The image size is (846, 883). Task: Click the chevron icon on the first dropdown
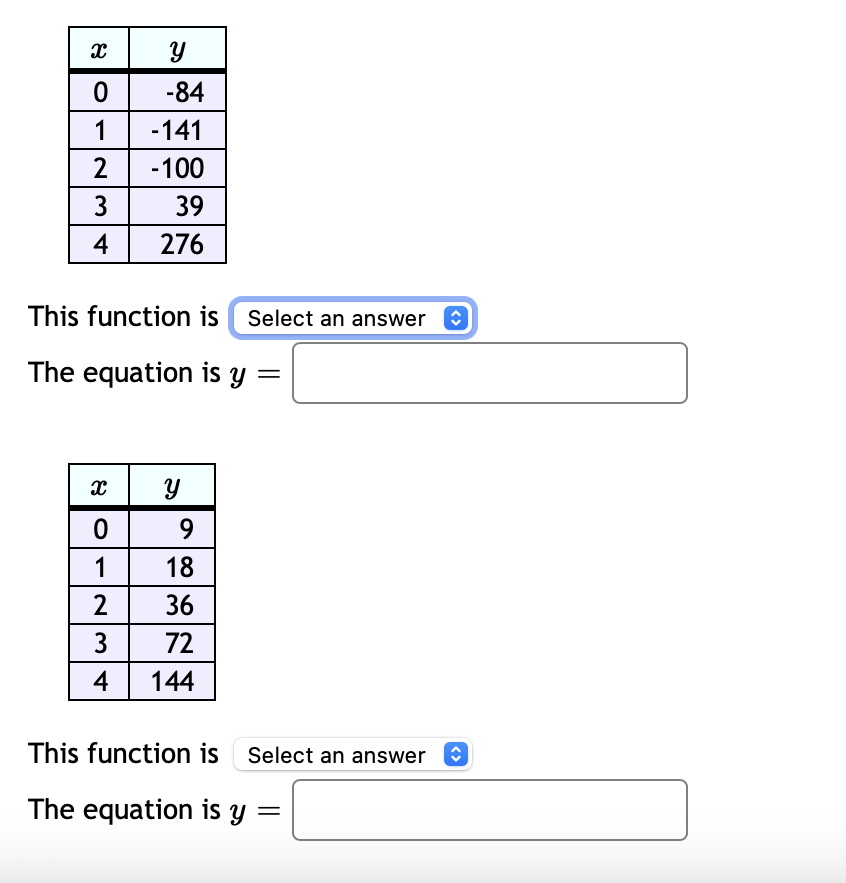tap(456, 318)
